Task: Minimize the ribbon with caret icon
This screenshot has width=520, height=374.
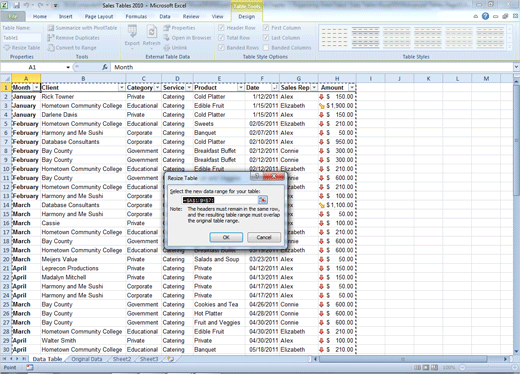Action: [x=476, y=16]
